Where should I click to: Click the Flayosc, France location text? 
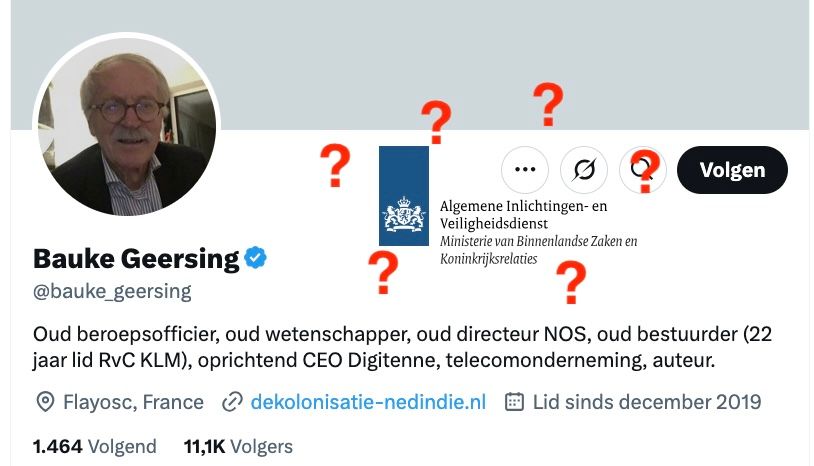pos(133,402)
